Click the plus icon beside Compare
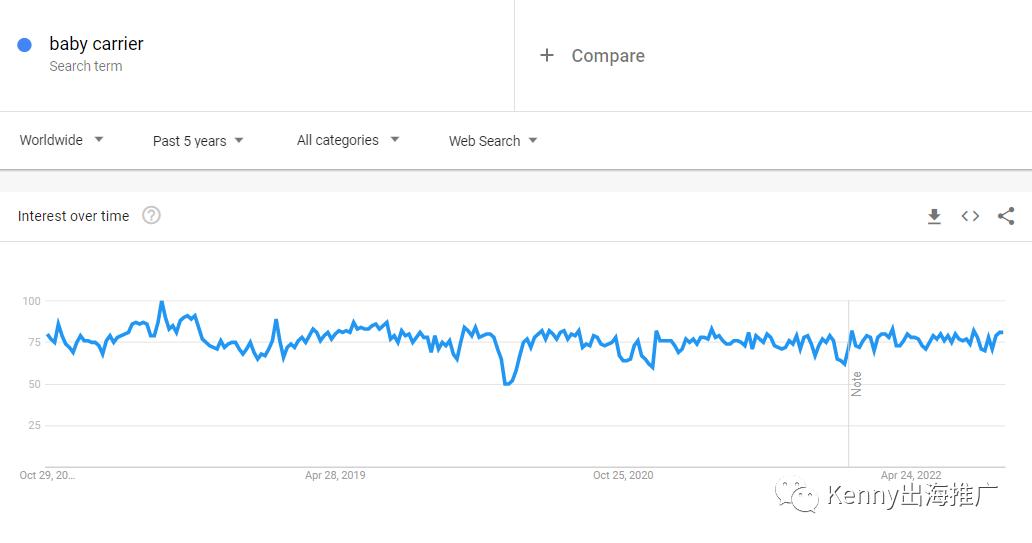 click(x=547, y=55)
